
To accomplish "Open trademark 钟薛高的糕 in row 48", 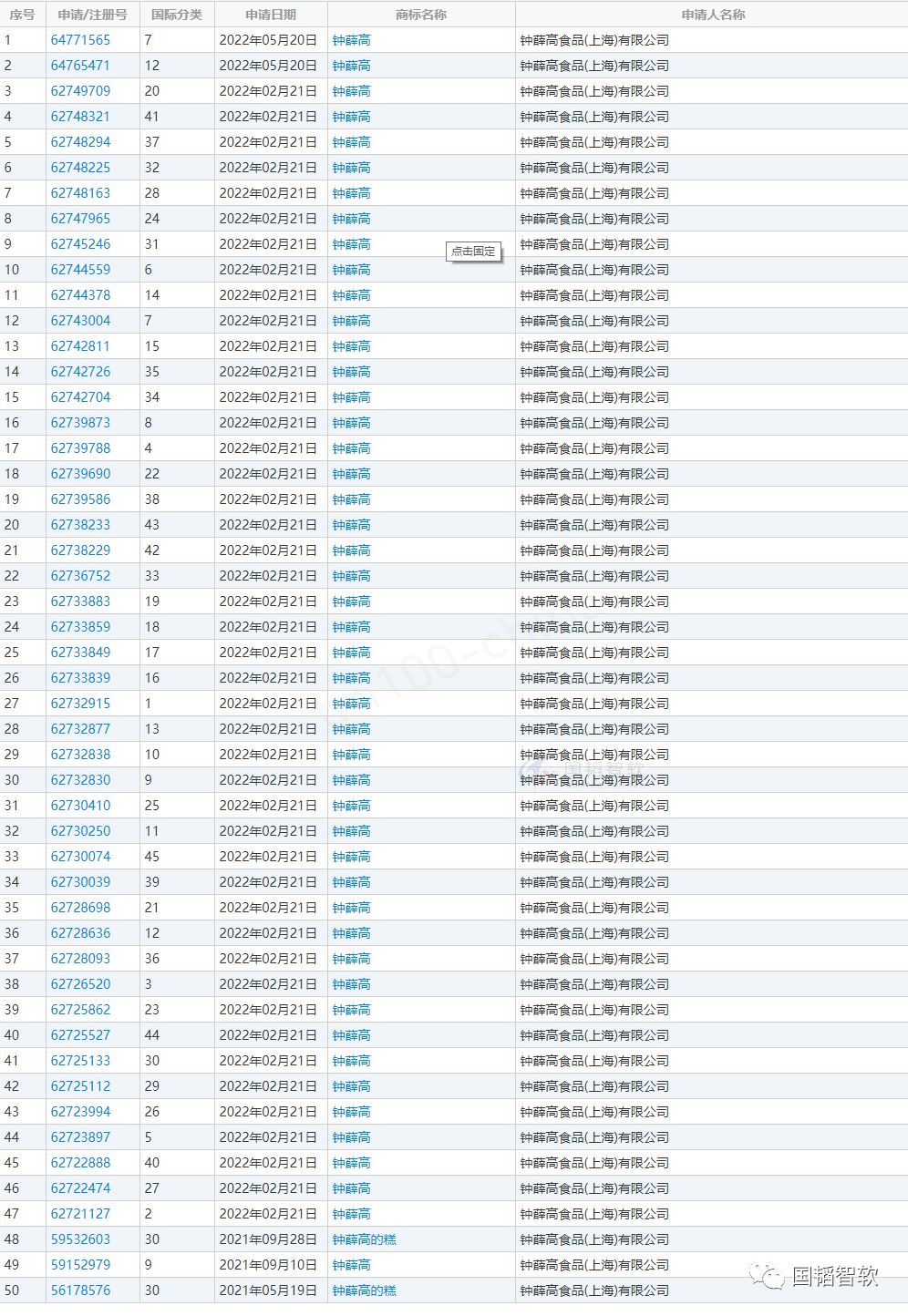I will 364,1239.
